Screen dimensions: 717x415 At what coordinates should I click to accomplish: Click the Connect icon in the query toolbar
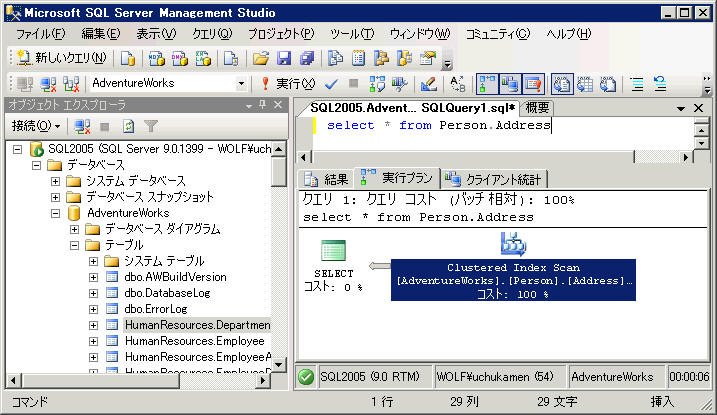25,84
